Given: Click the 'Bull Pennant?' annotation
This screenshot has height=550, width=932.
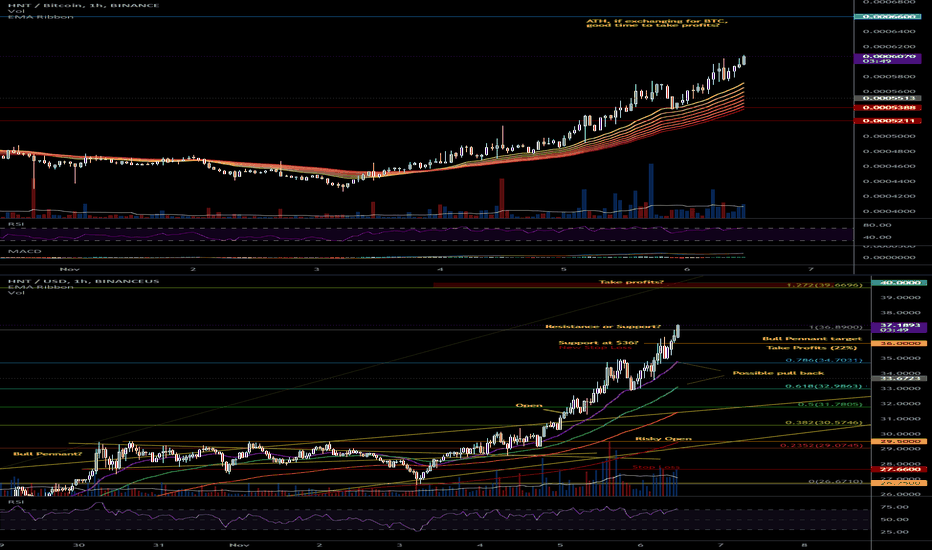Looking at the screenshot, I should [x=48, y=454].
